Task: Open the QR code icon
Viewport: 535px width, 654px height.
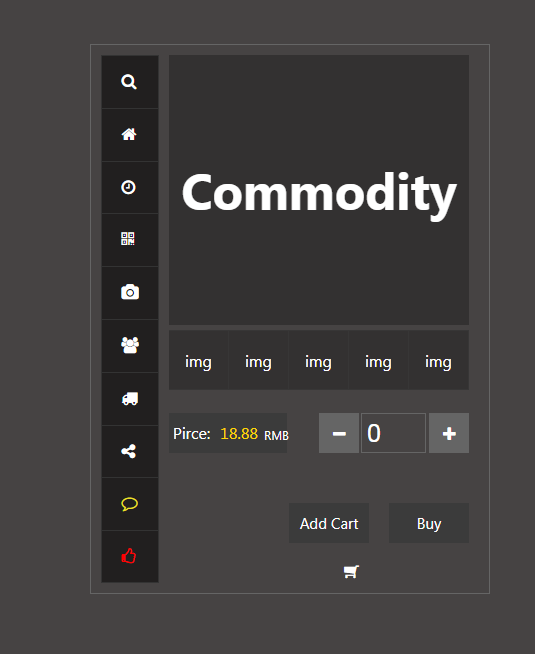Action: point(128,239)
